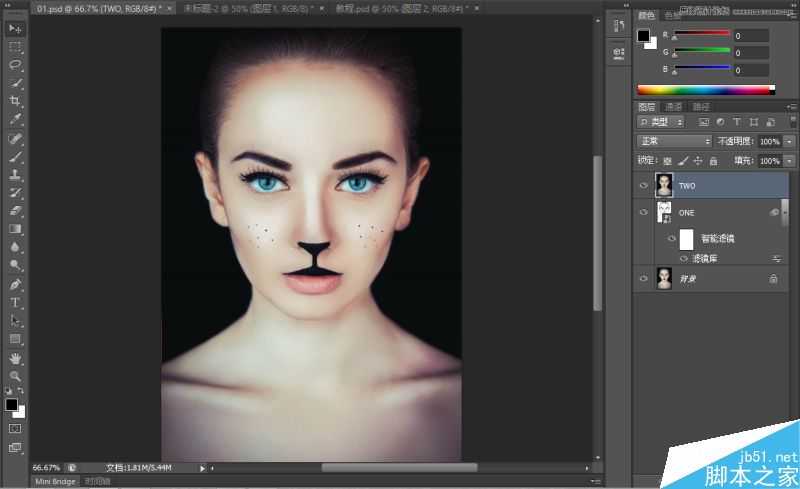The width and height of the screenshot is (800, 489).
Task: Select the Crop tool
Action: pos(15,101)
